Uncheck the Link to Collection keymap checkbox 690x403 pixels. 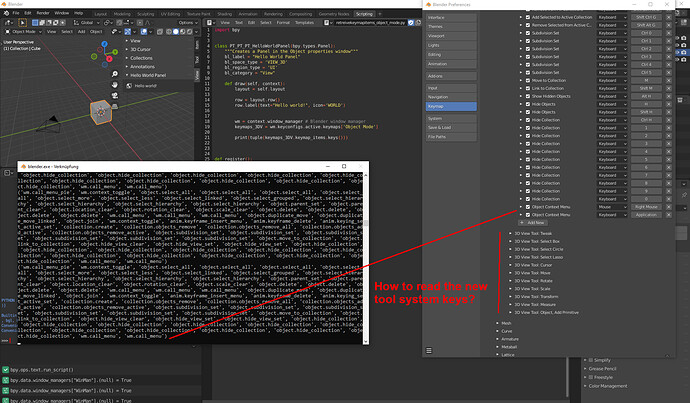coord(528,88)
